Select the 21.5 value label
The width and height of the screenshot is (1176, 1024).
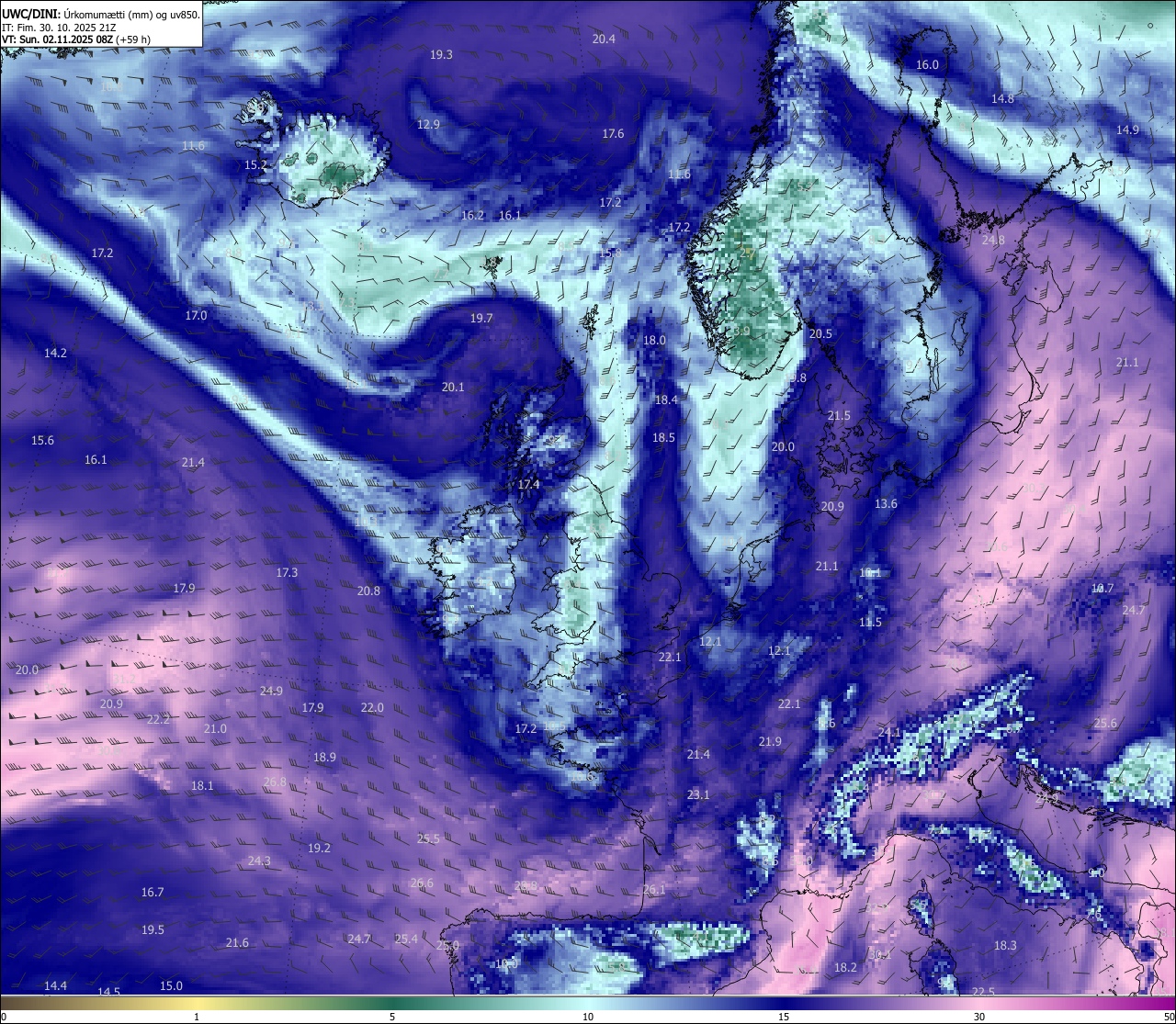click(839, 416)
